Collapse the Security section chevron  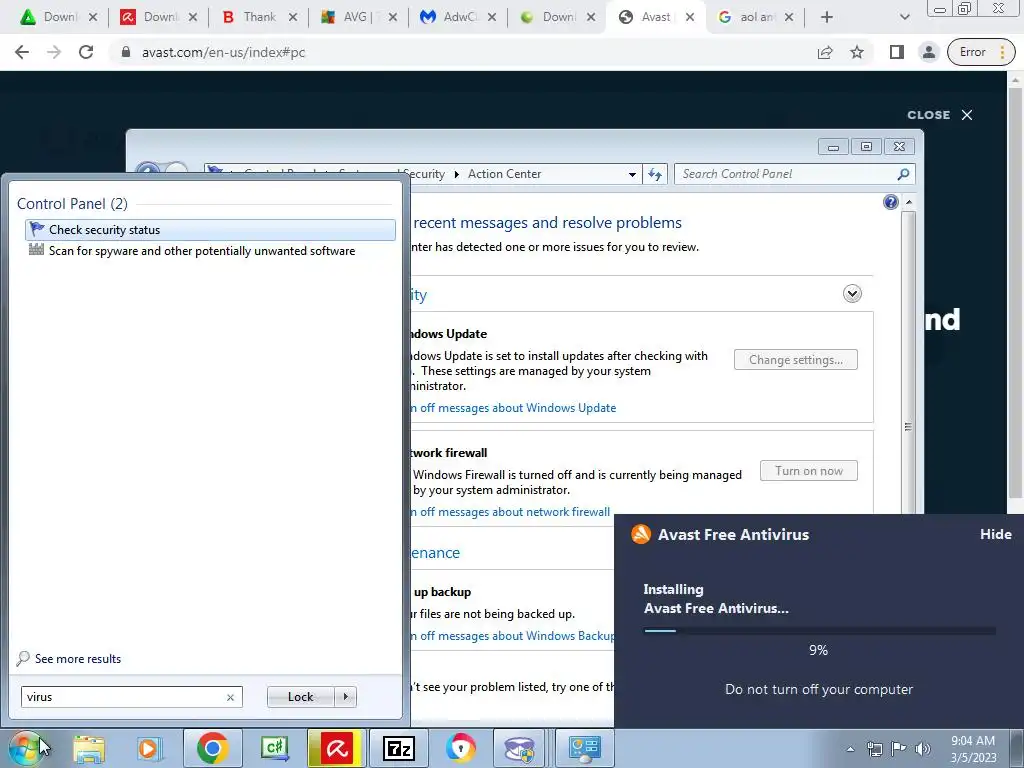point(852,294)
